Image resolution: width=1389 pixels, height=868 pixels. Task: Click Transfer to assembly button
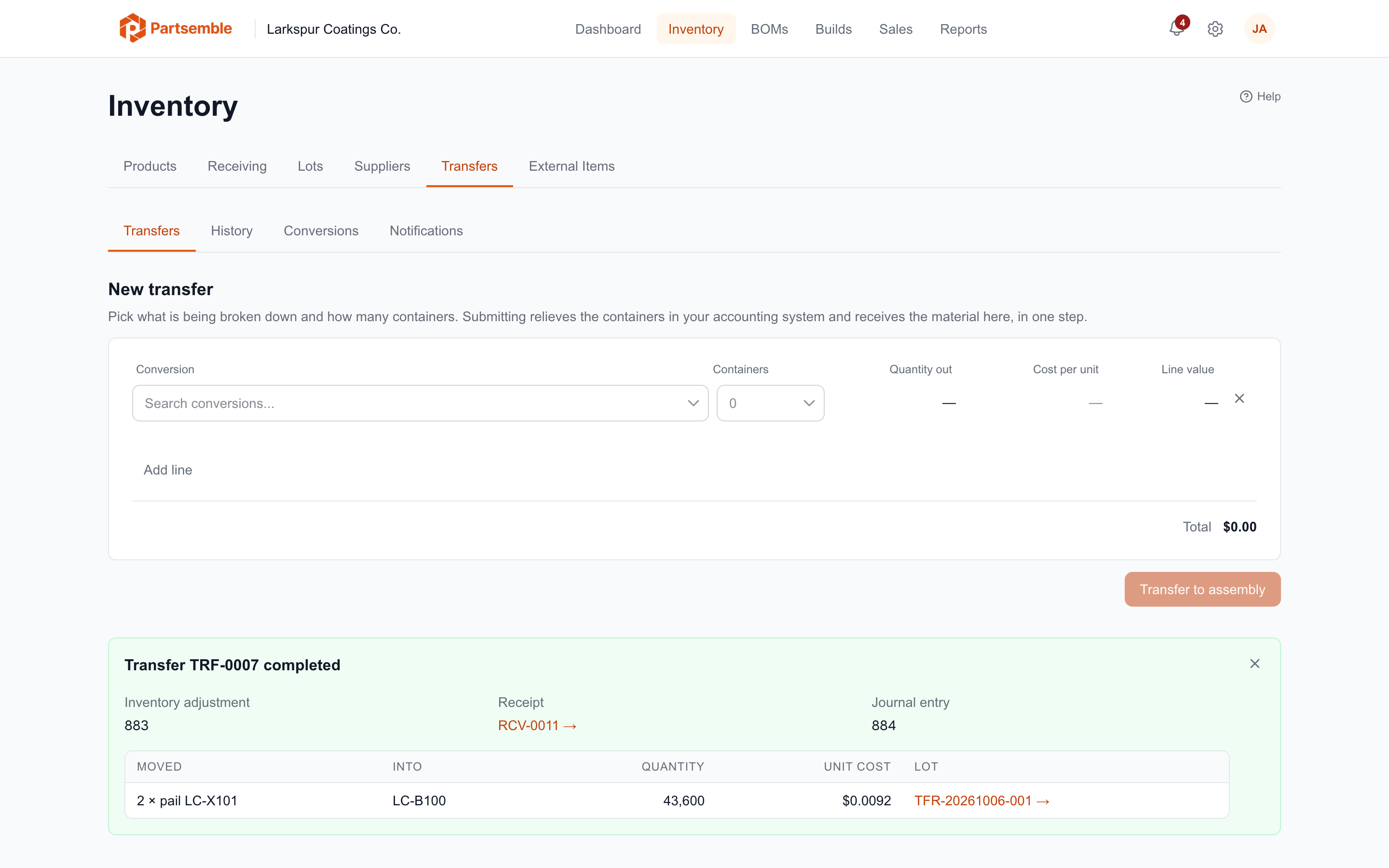(1202, 589)
